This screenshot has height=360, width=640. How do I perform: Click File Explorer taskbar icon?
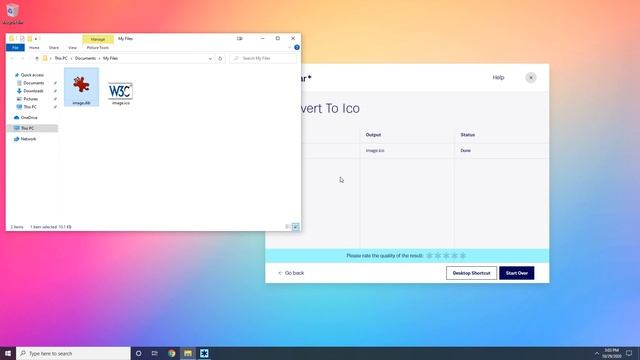coord(188,353)
